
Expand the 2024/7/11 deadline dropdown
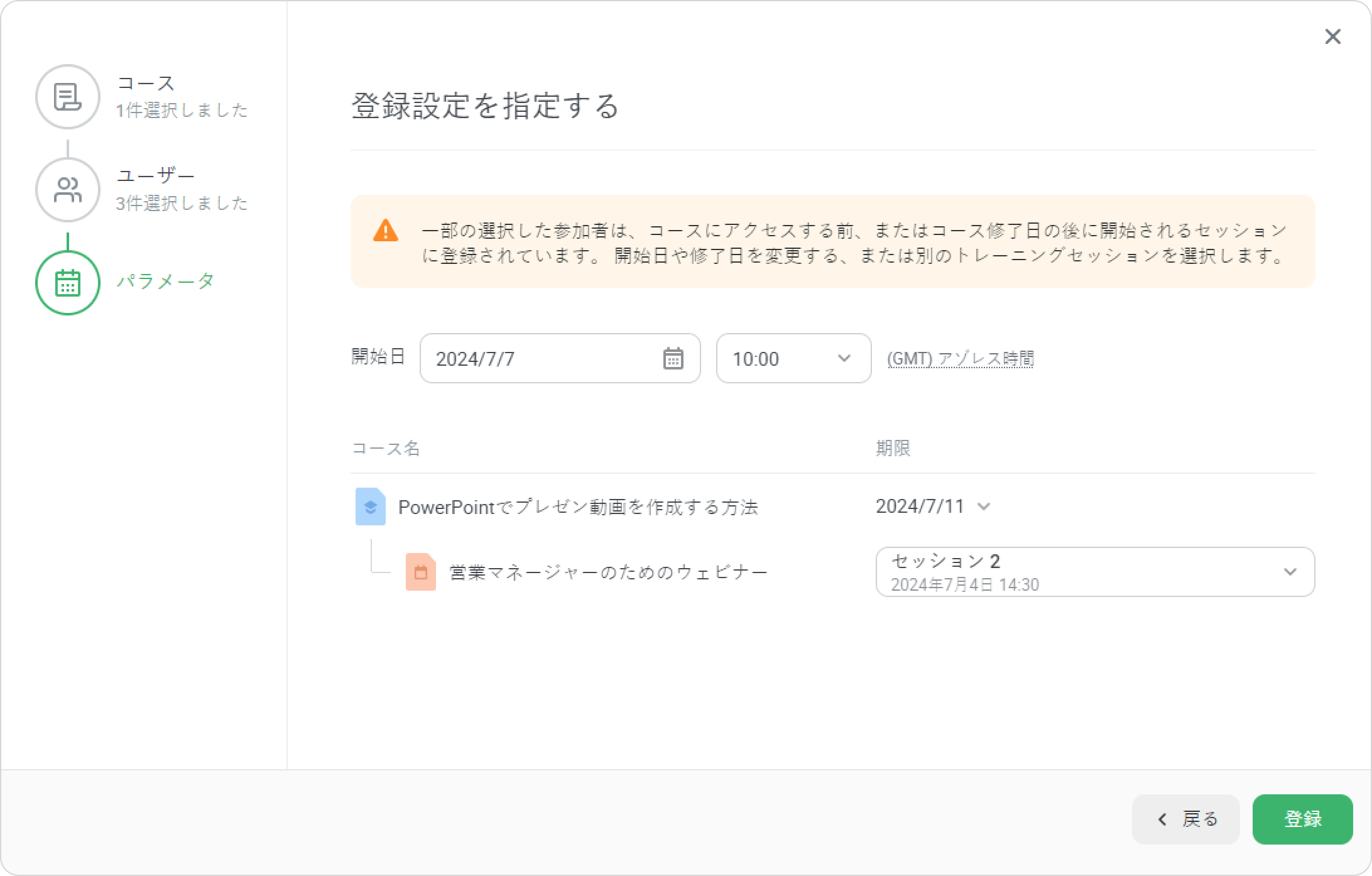click(x=933, y=506)
